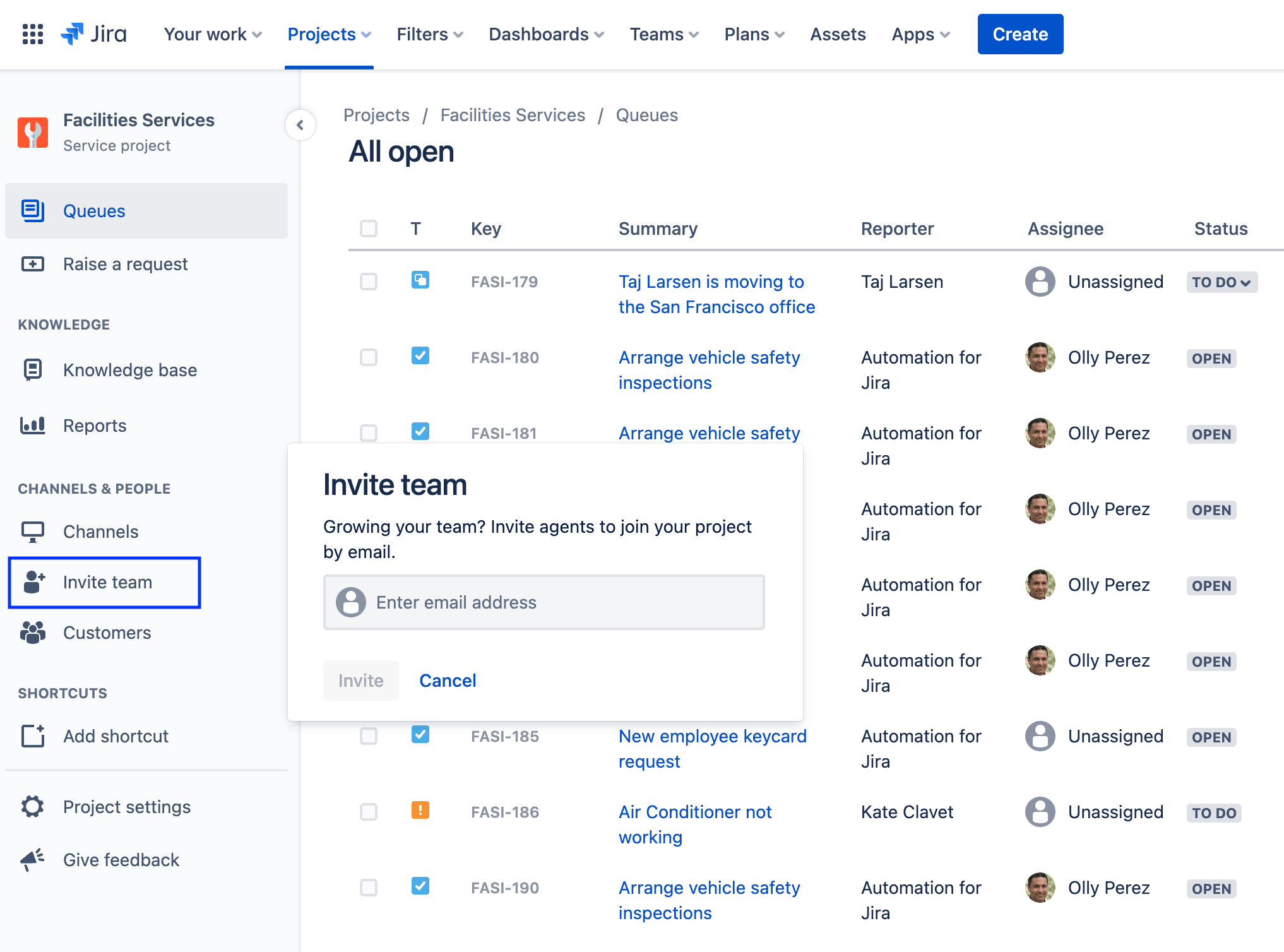The width and height of the screenshot is (1284, 952).
Task: Expand the Projects navigation dropdown
Action: coord(327,34)
